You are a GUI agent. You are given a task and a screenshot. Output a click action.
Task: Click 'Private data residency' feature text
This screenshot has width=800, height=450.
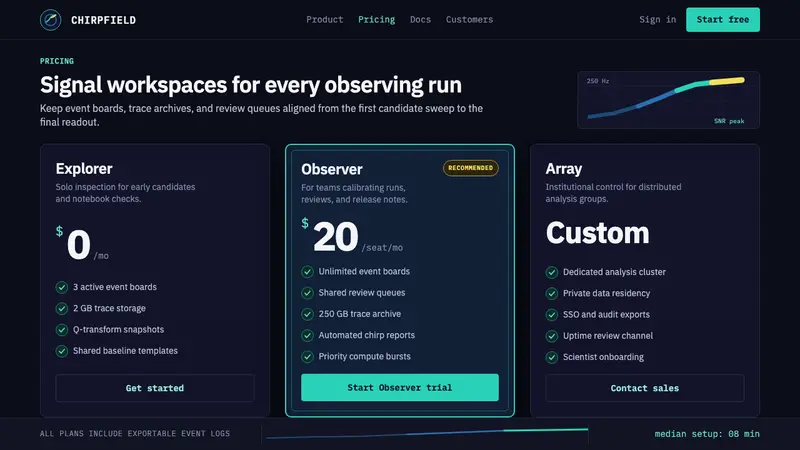606,293
